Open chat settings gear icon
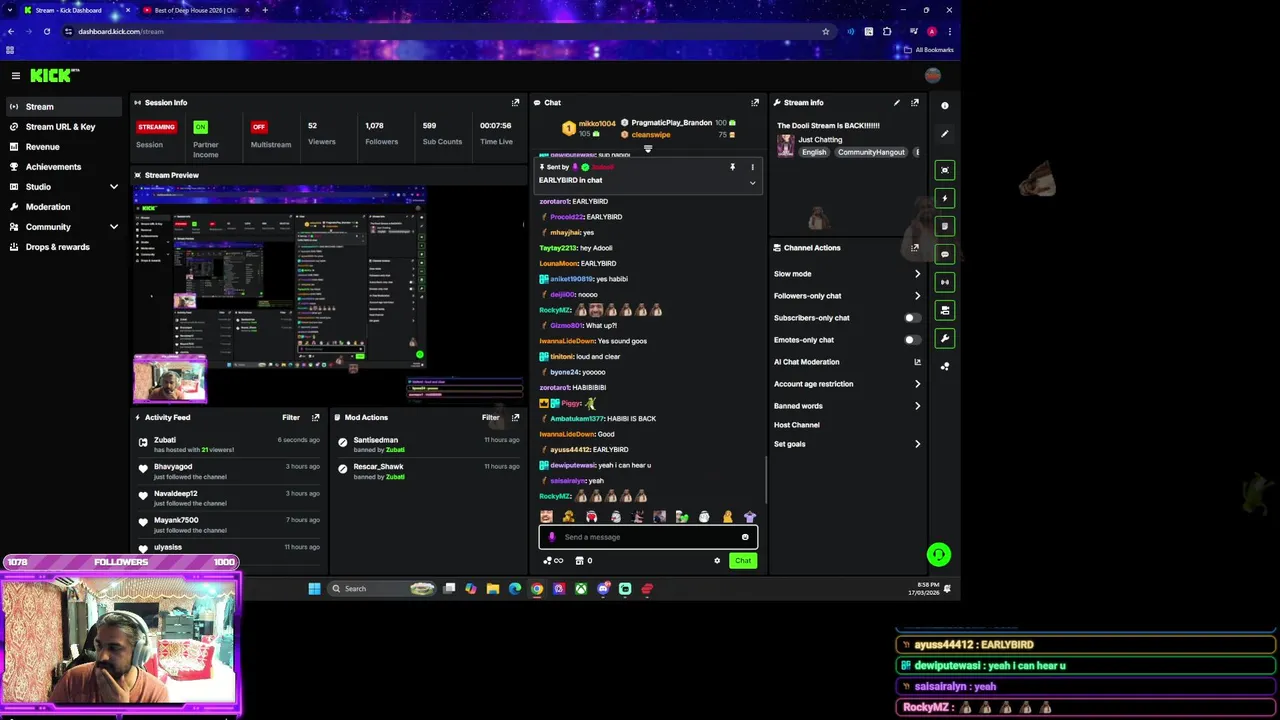 click(717, 560)
